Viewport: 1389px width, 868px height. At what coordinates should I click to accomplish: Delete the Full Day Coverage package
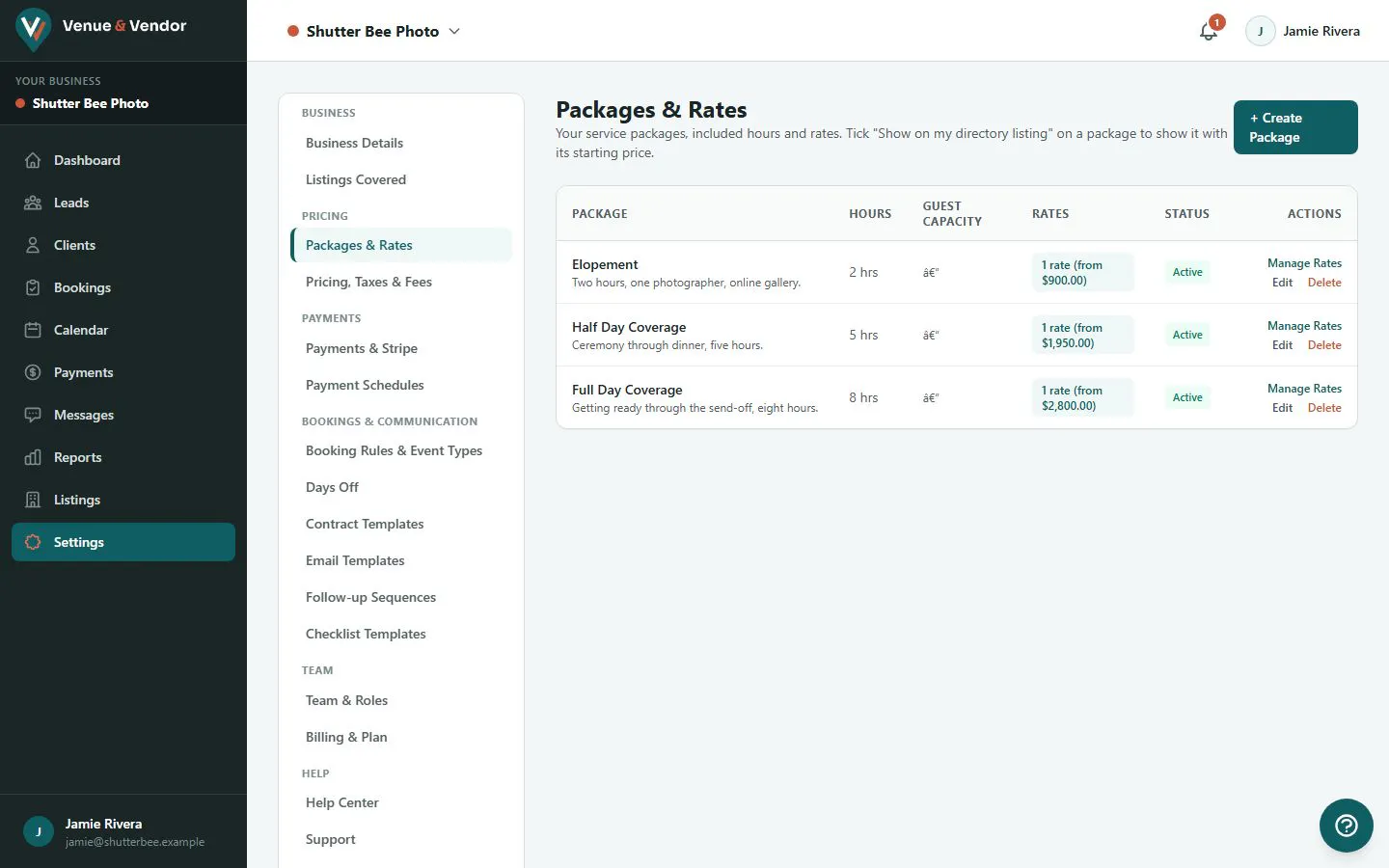[1324, 408]
